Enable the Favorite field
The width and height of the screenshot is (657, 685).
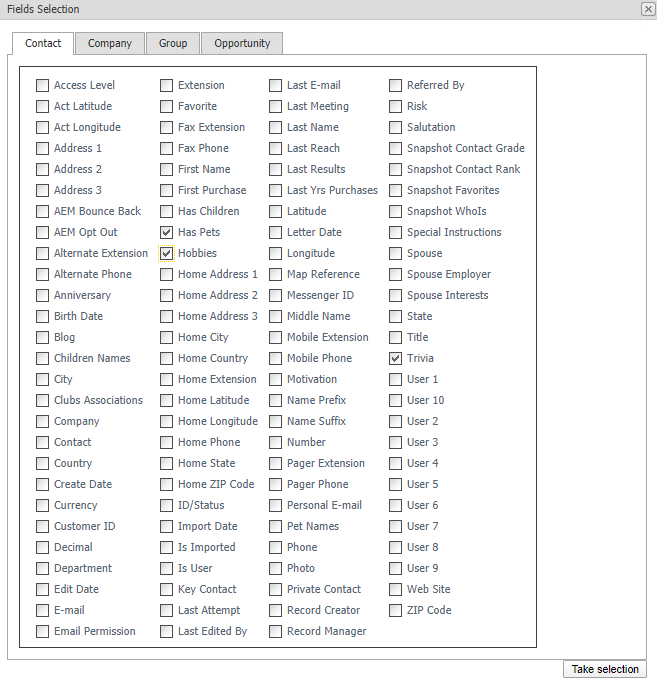tap(166, 106)
